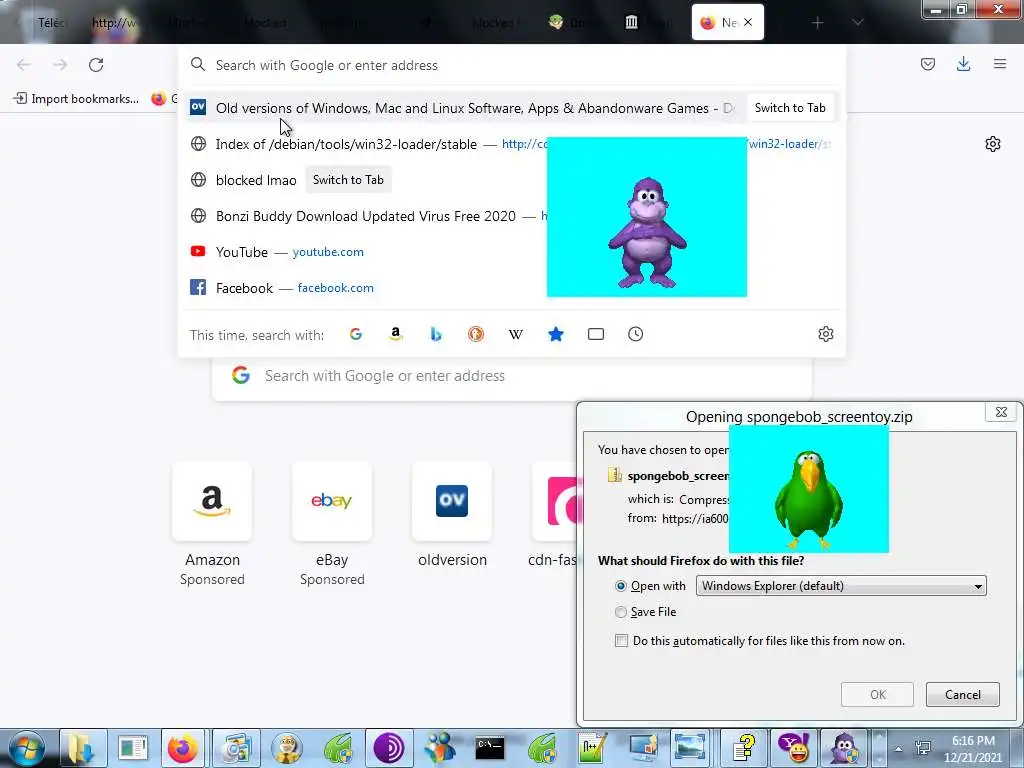Search open tabs using the tabs icon
Viewport: 1024px width, 768px height.
596,334
